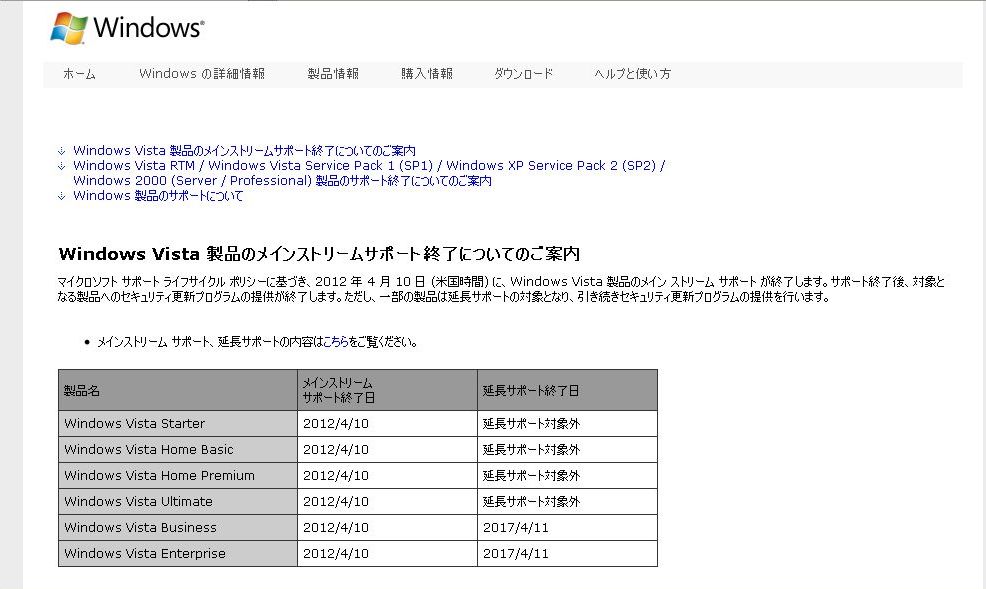Open the 購入情報 menu item
The image size is (986, 589).
point(427,74)
